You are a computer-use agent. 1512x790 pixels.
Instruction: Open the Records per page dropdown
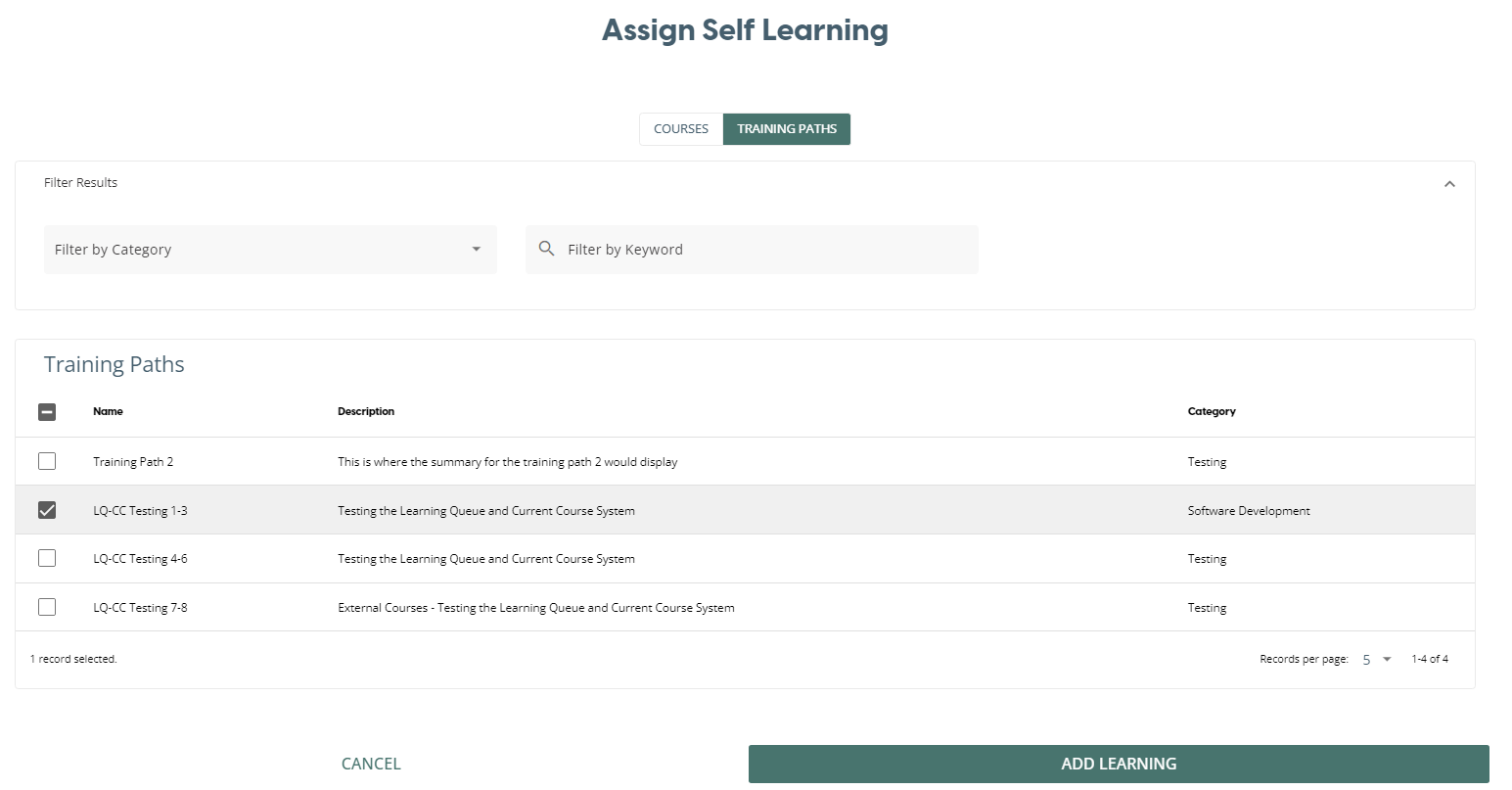tap(1376, 660)
